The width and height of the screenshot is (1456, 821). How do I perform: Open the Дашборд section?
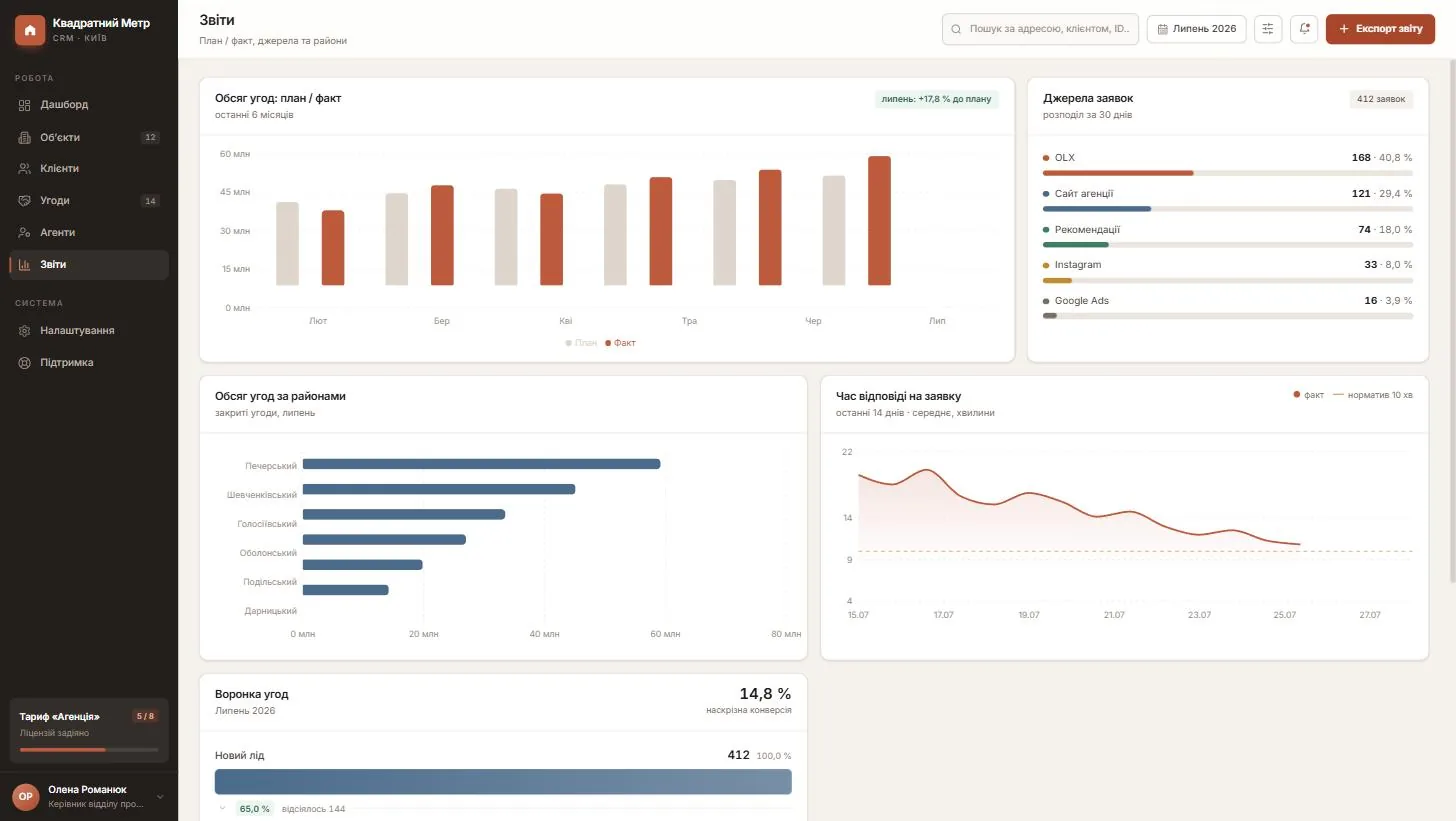click(88, 105)
